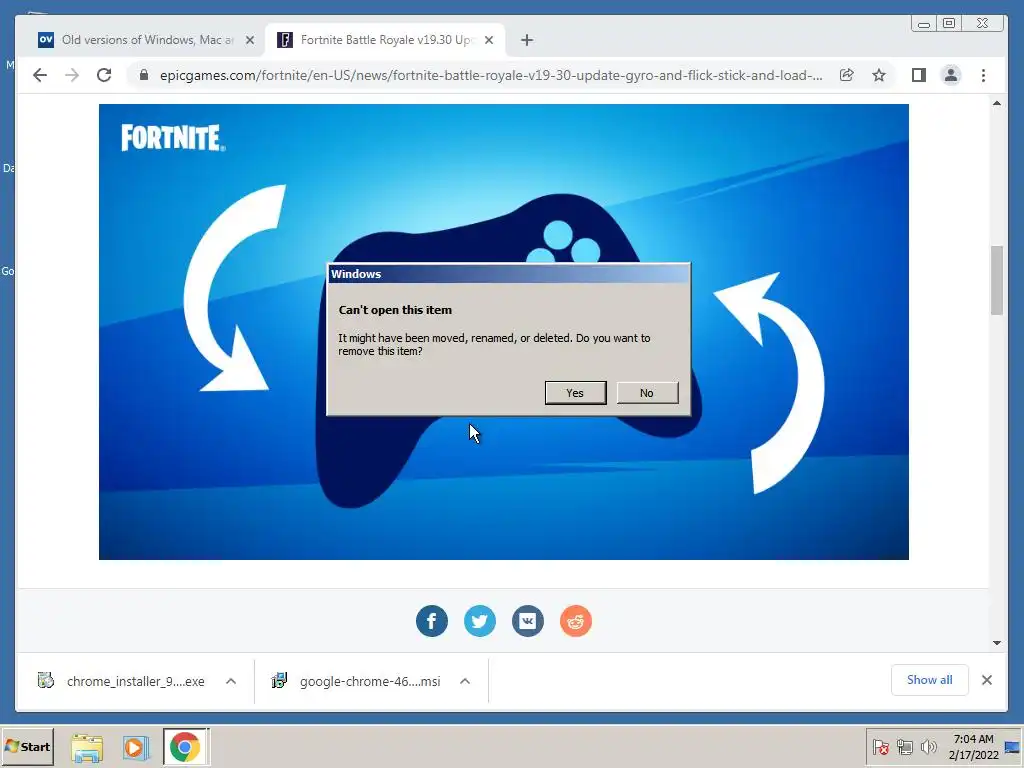
Task: Close the downloads bar
Action: (987, 680)
